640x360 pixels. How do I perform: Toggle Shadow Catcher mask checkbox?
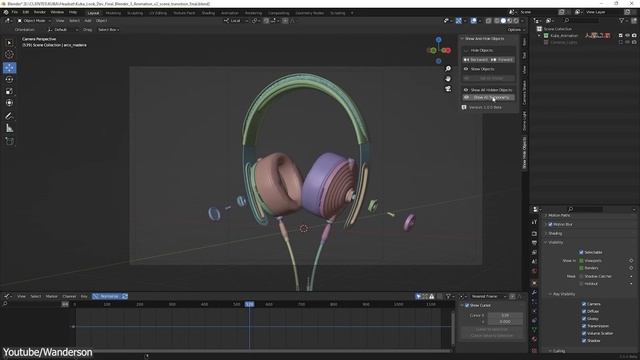(581, 276)
